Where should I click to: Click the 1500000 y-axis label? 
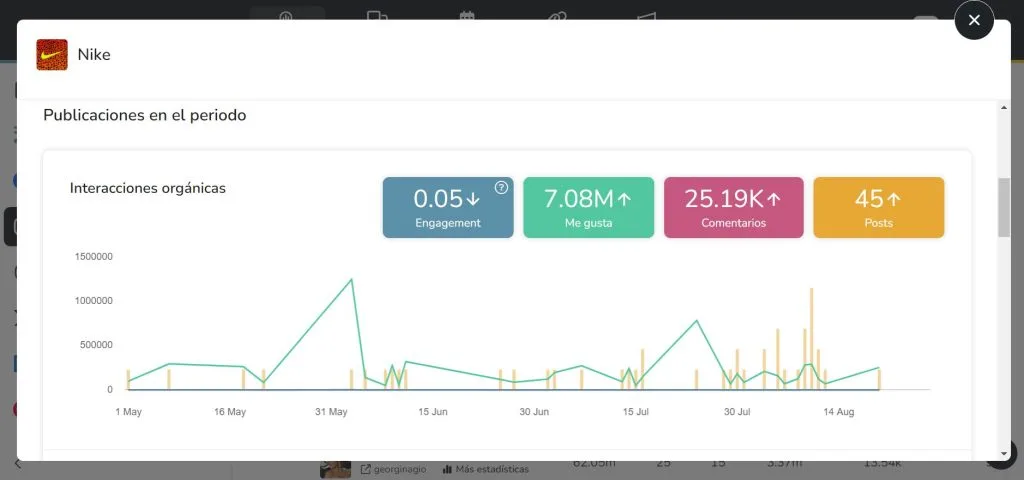point(92,257)
